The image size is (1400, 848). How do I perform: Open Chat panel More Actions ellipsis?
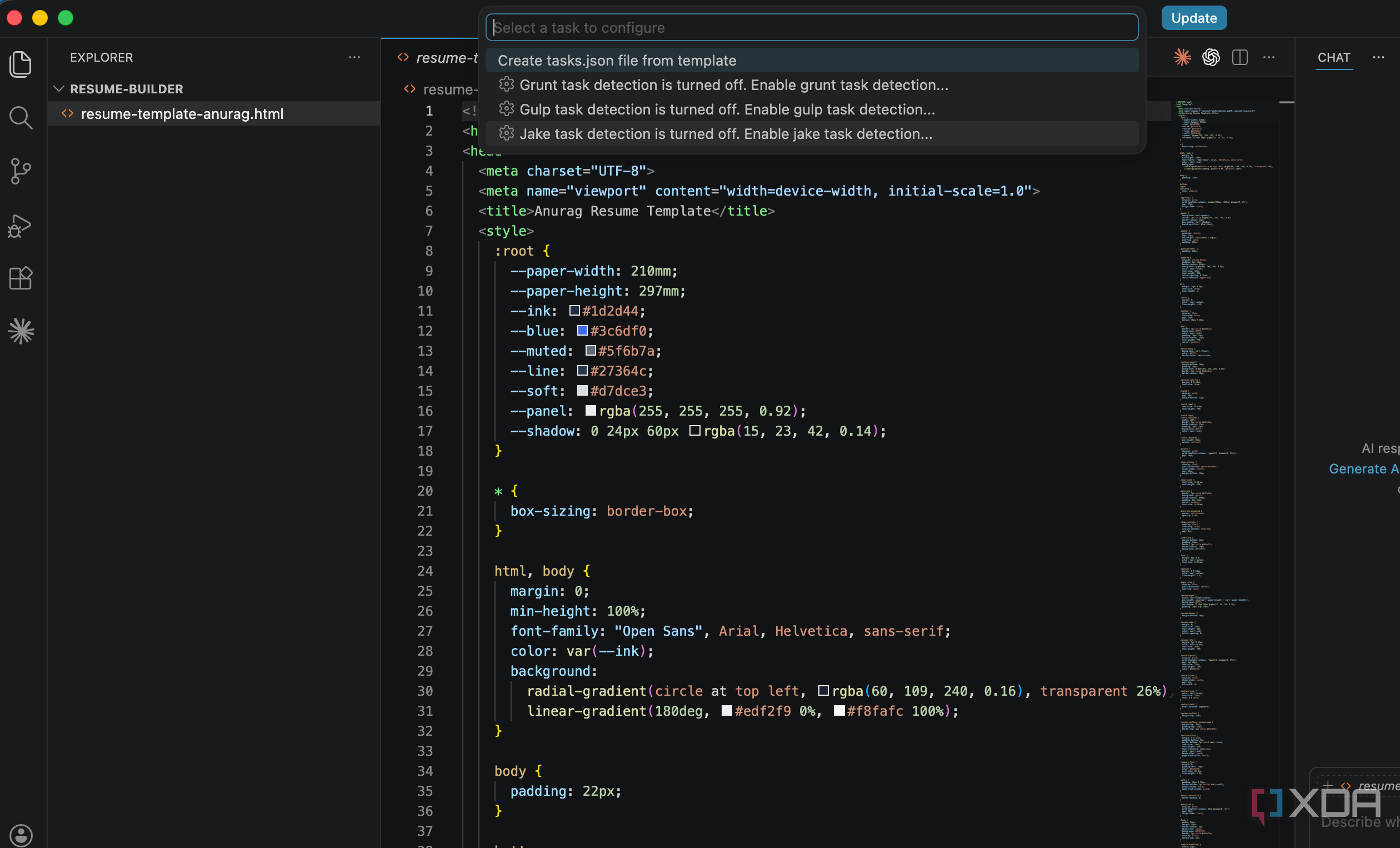click(1378, 57)
